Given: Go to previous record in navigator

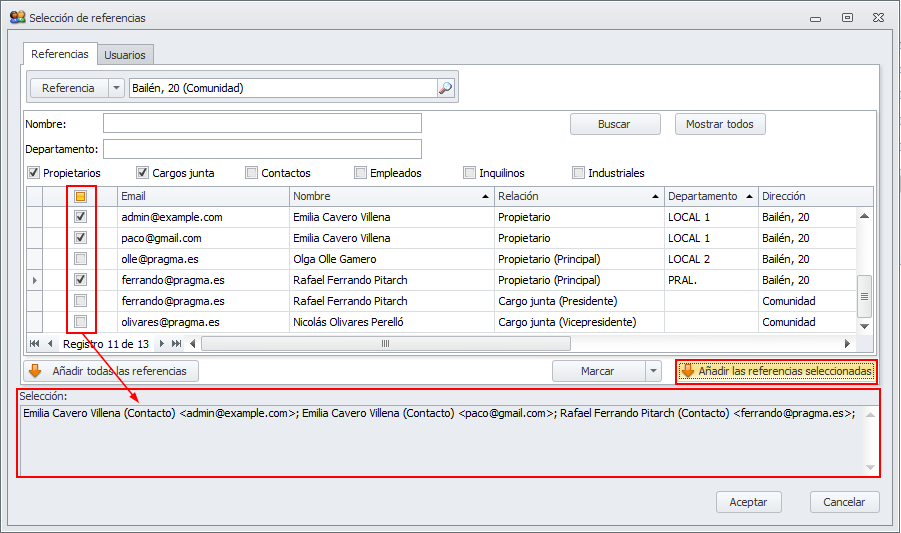Looking at the screenshot, I should (x=50, y=343).
